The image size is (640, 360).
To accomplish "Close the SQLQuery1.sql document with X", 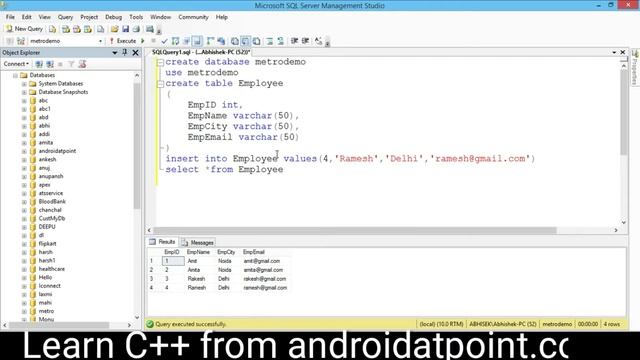I will click(x=623, y=52).
